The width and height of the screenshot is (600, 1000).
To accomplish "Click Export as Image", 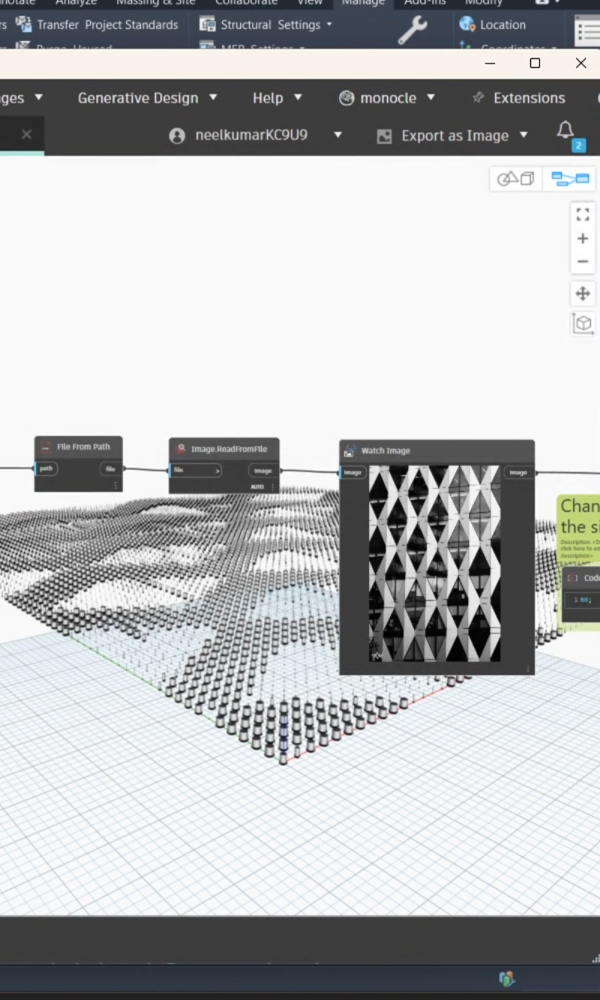I will coord(455,136).
